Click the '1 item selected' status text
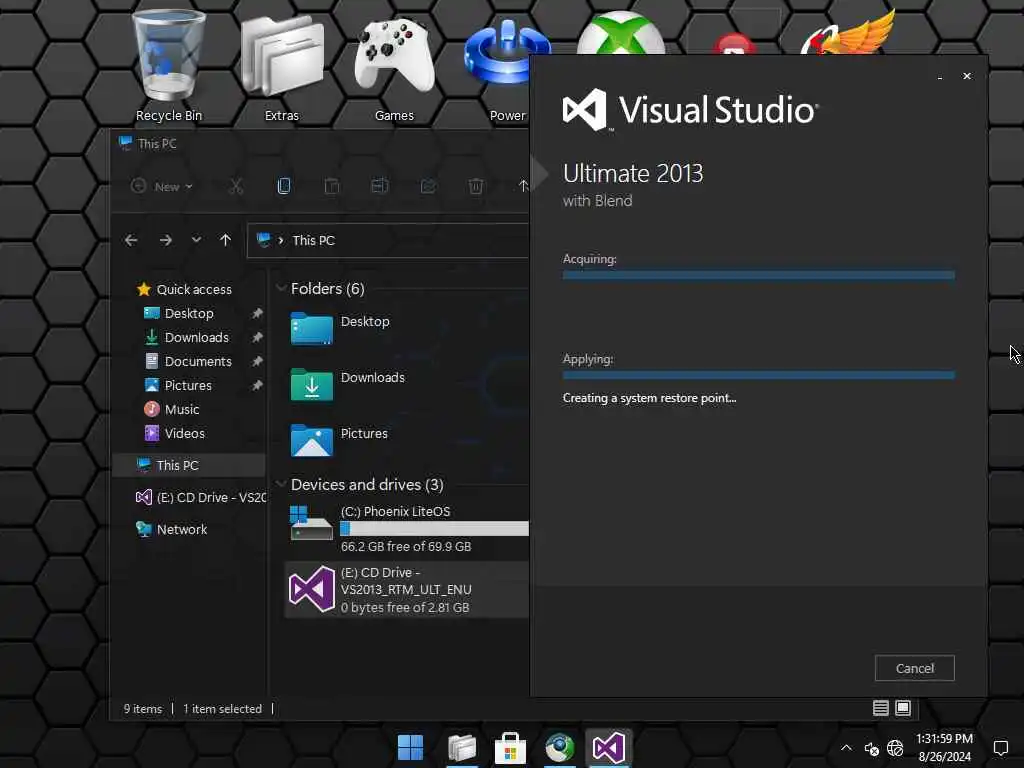This screenshot has width=1024, height=768. pos(222,709)
